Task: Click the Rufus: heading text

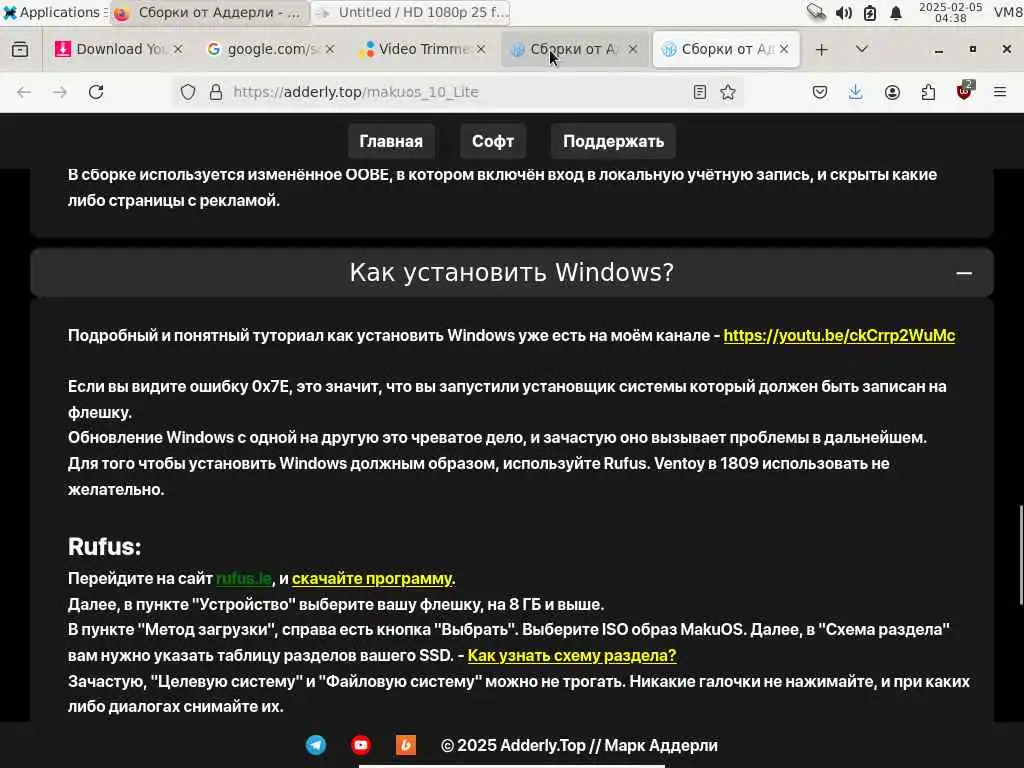Action: (x=104, y=547)
